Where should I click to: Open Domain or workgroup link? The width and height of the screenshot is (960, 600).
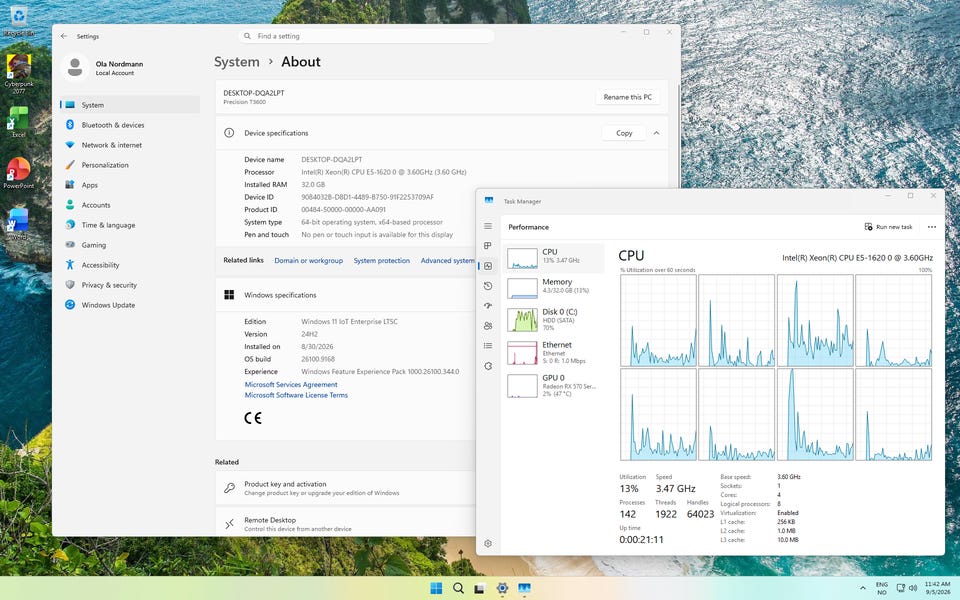pos(309,261)
